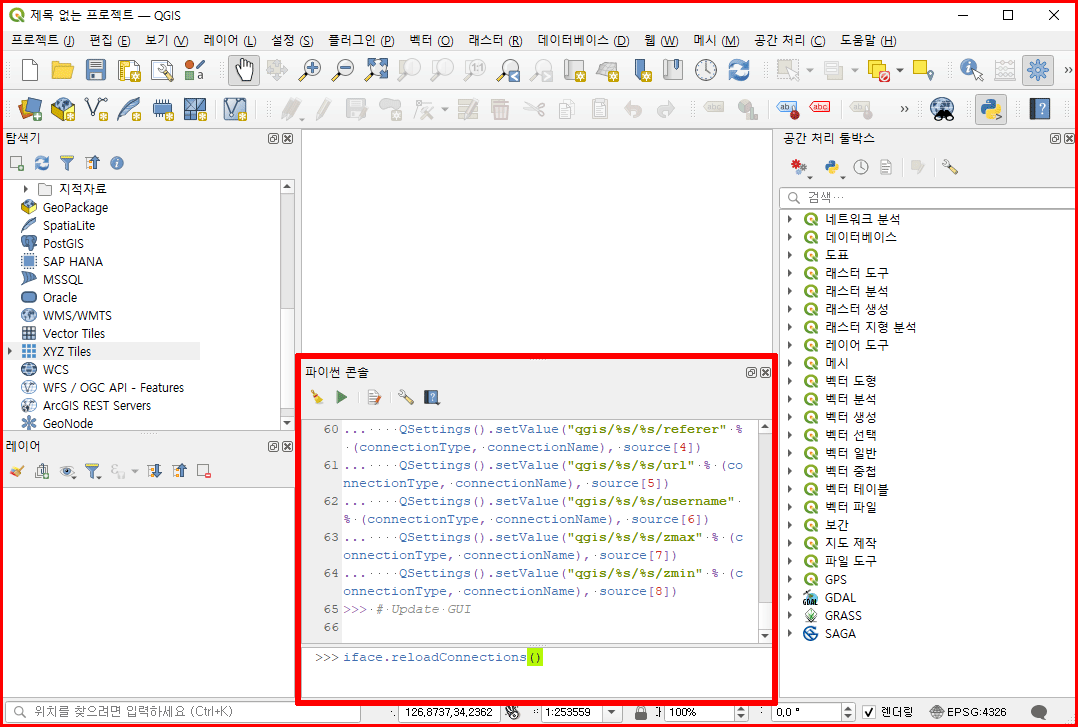
Task: Create new GeoPackage layer icon
Action: point(63,108)
